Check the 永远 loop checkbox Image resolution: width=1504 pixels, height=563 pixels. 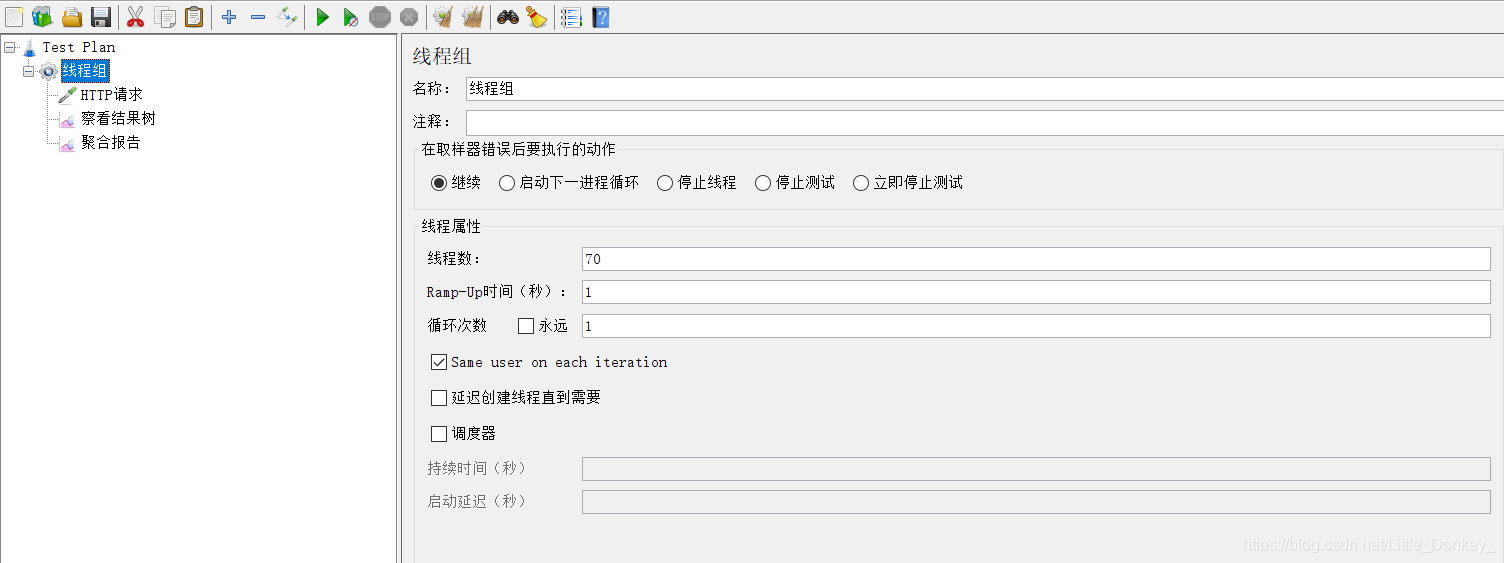(526, 326)
